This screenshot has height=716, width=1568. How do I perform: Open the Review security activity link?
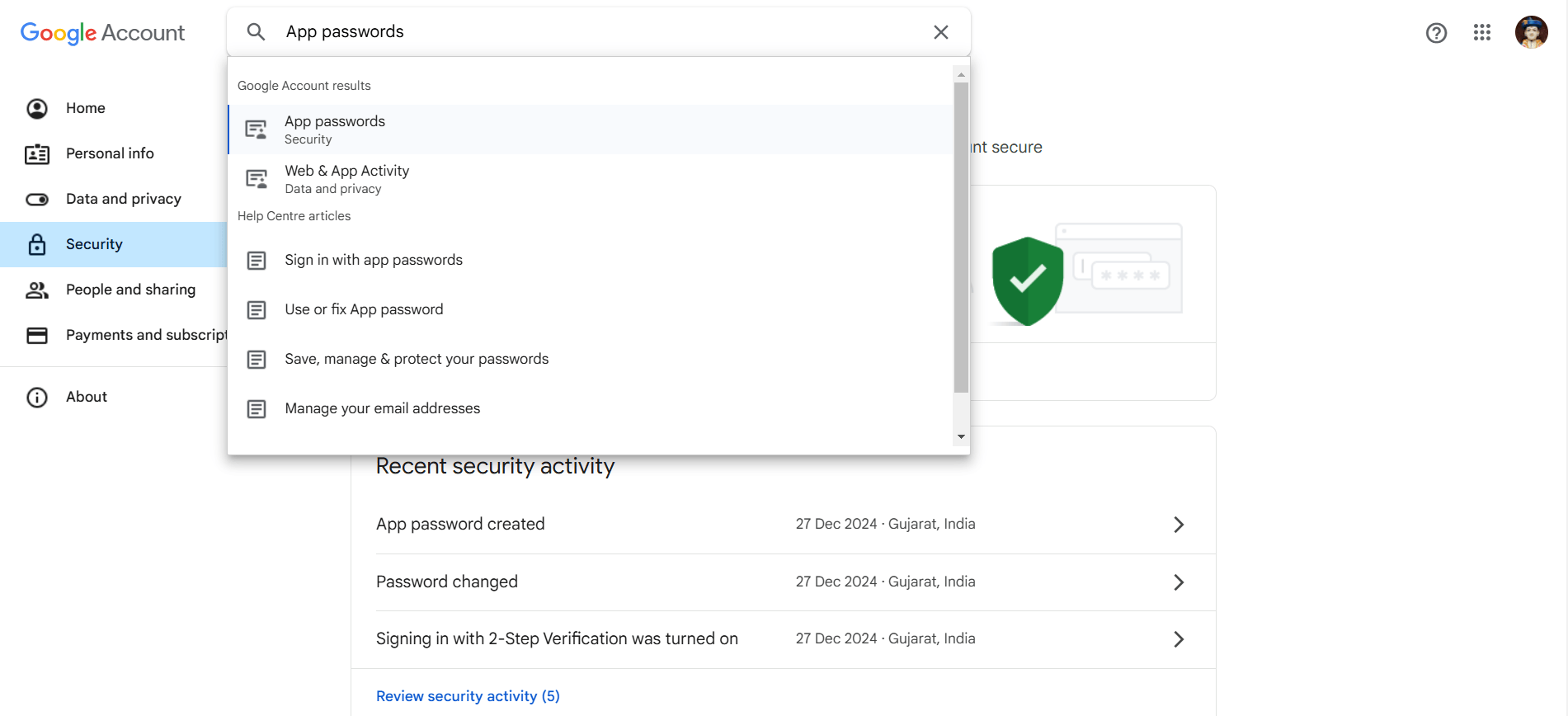click(468, 695)
